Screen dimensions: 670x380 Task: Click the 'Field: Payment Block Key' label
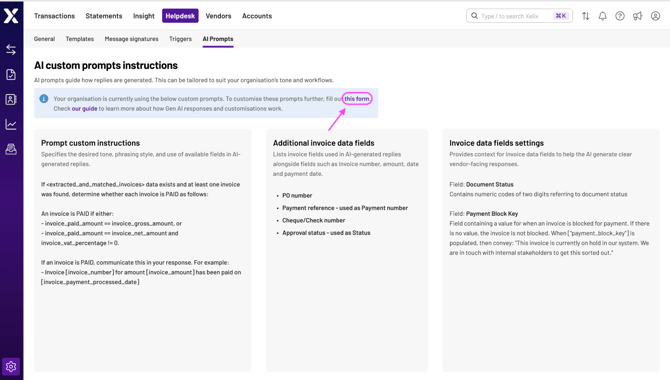coord(483,213)
